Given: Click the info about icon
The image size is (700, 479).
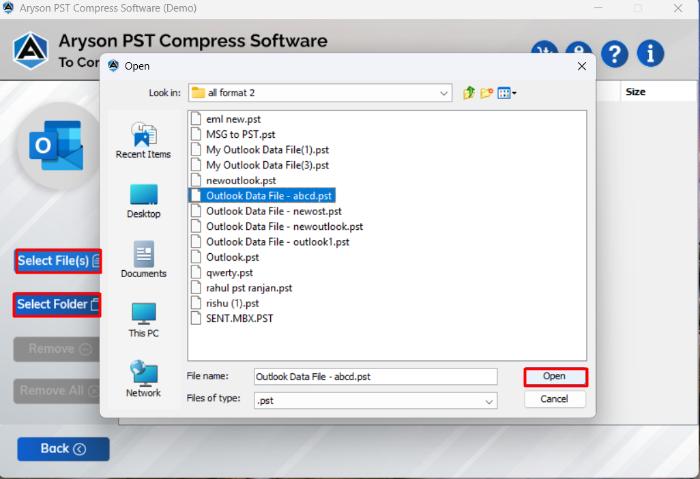Looking at the screenshot, I should (x=650, y=54).
